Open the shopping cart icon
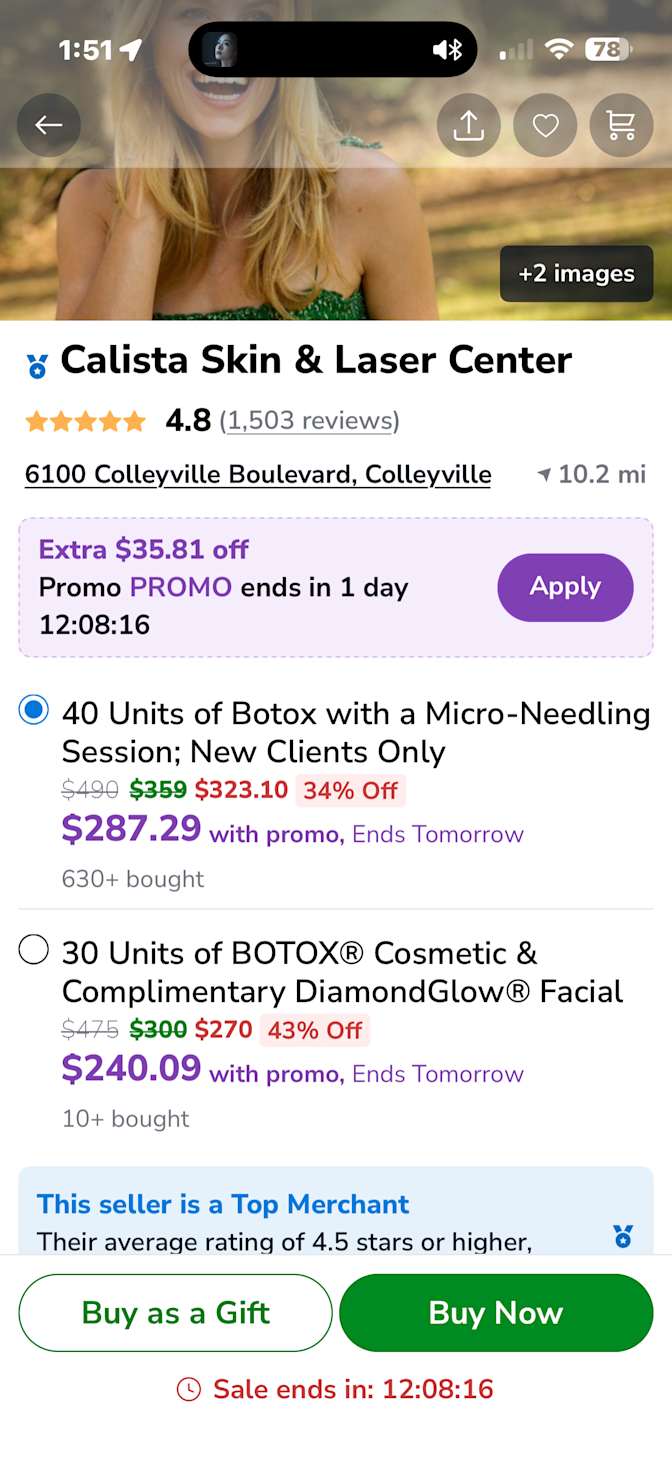 tap(621, 125)
